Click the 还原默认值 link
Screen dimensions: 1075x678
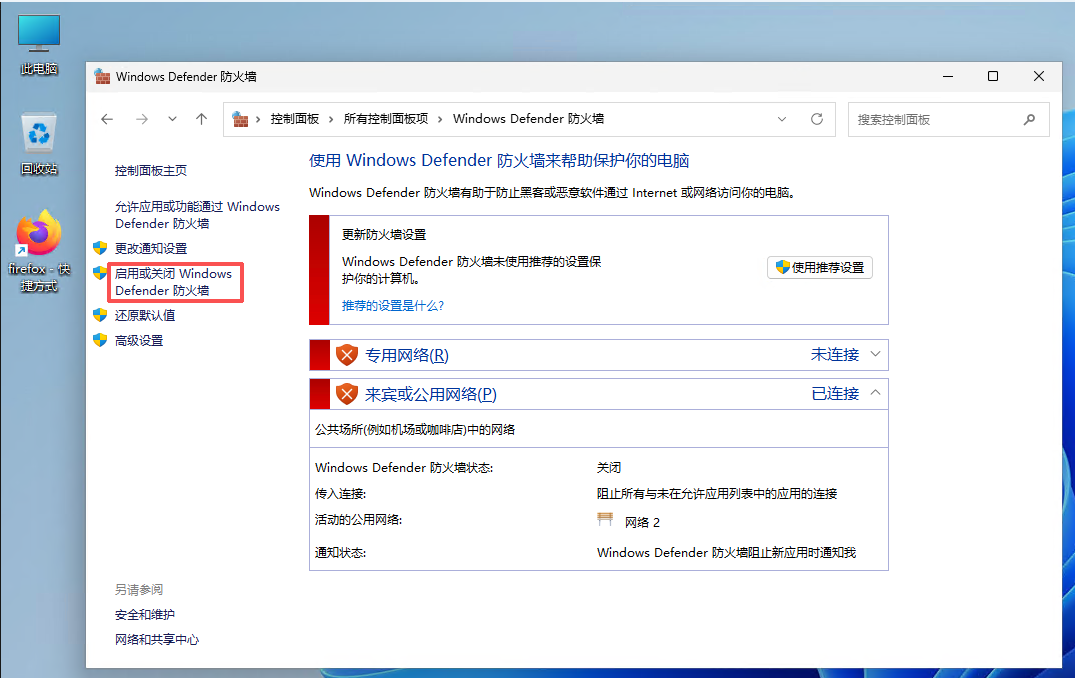pos(145,315)
